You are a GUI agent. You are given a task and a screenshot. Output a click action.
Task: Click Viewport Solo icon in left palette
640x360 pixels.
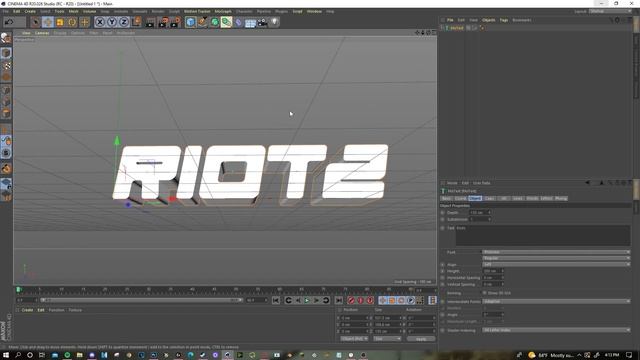pyautogui.click(x=6, y=153)
